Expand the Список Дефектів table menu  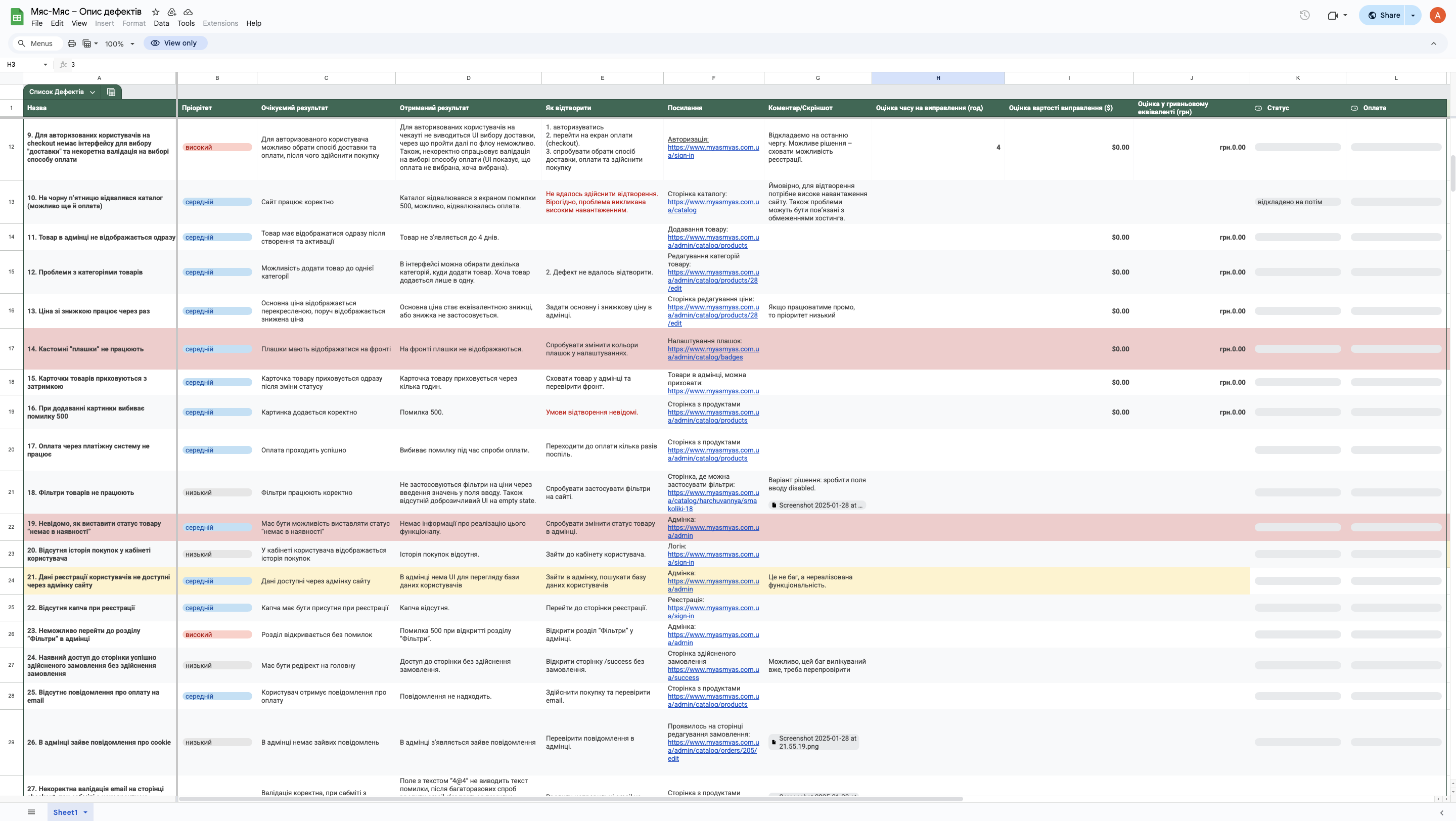tap(92, 92)
